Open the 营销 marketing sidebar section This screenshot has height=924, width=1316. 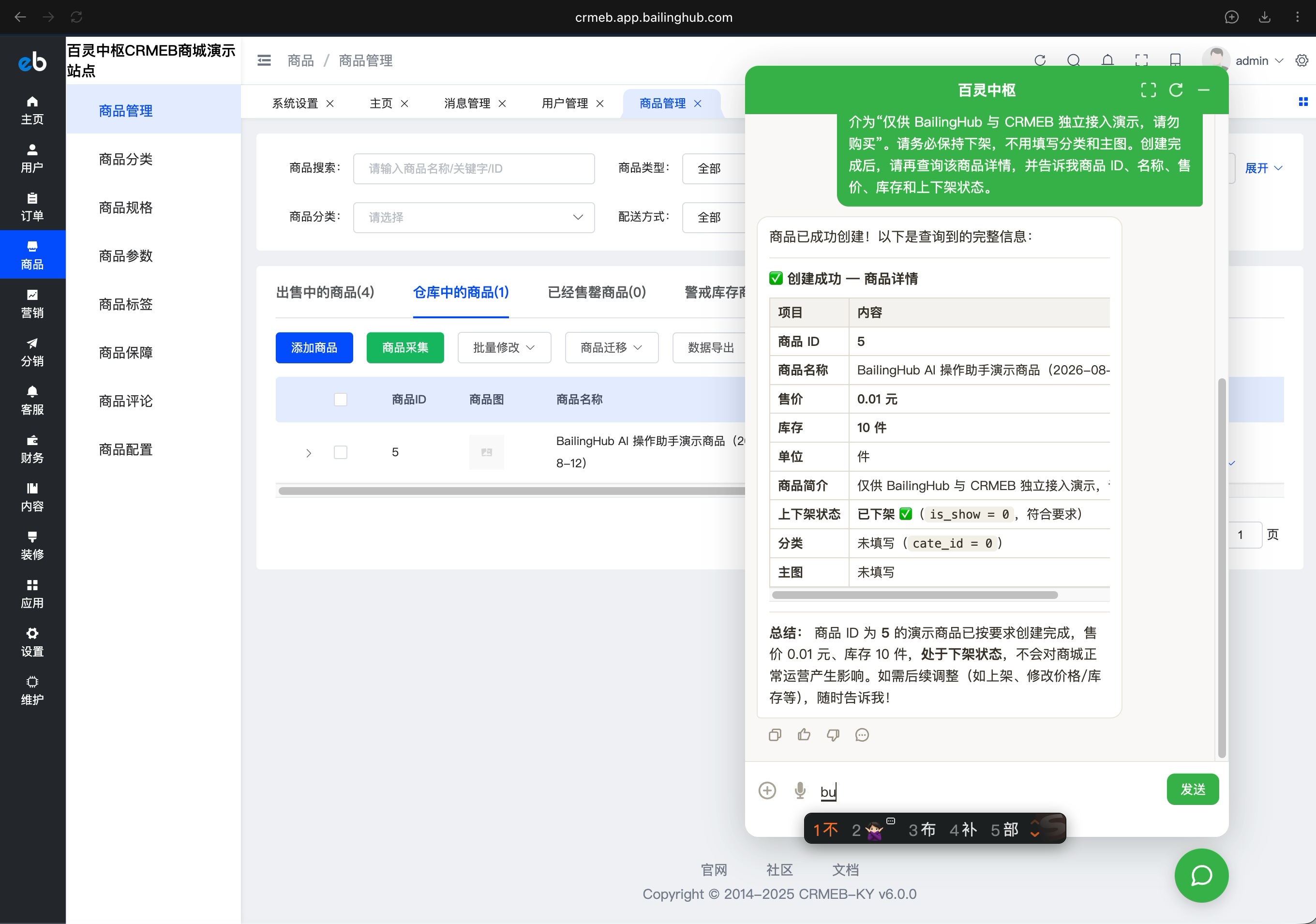coord(32,303)
